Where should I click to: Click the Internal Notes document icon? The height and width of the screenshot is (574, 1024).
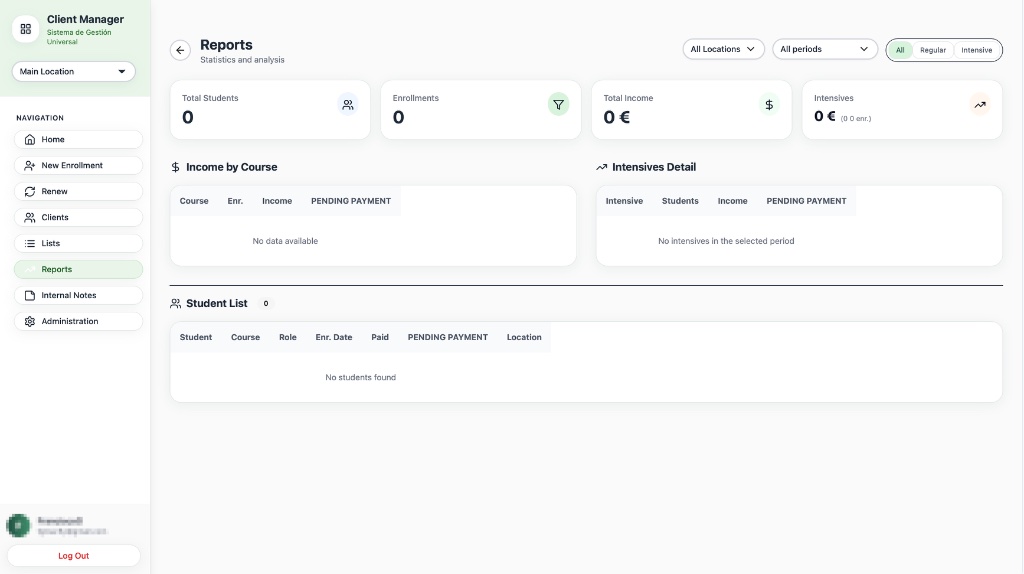[29, 295]
